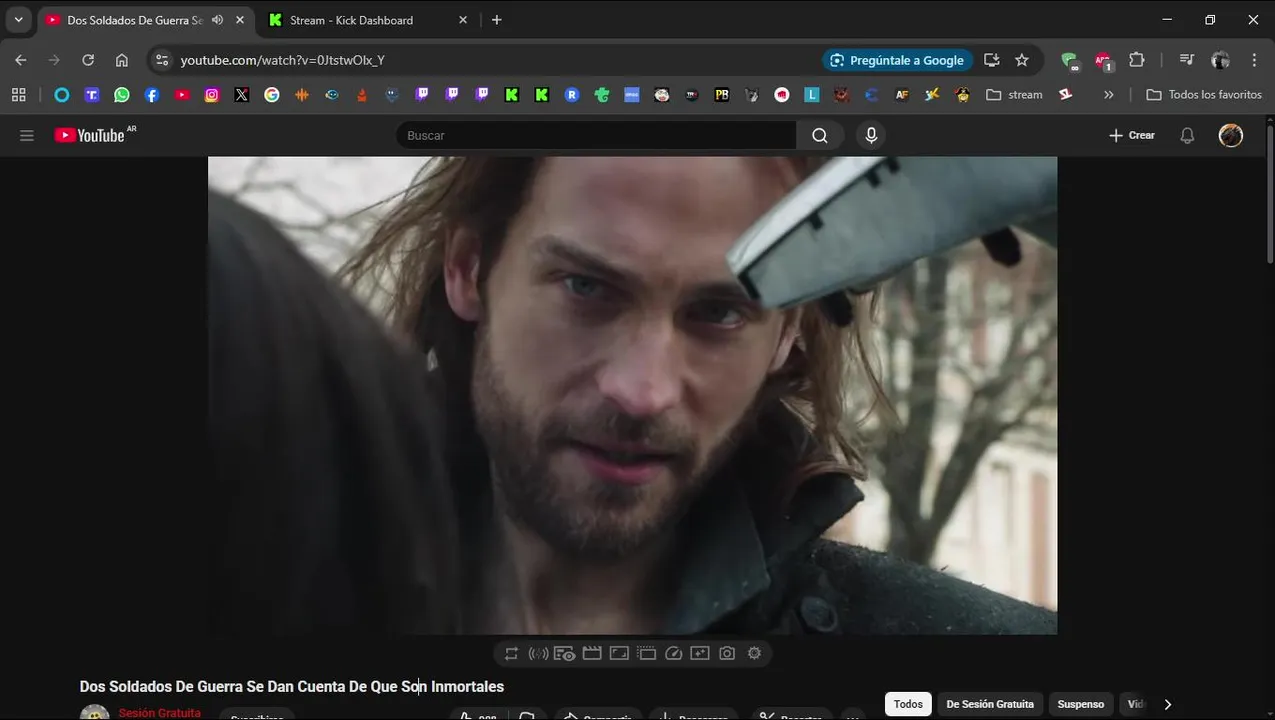
Task: Click the resize player rectangle icon below the video
Action: click(x=619, y=654)
